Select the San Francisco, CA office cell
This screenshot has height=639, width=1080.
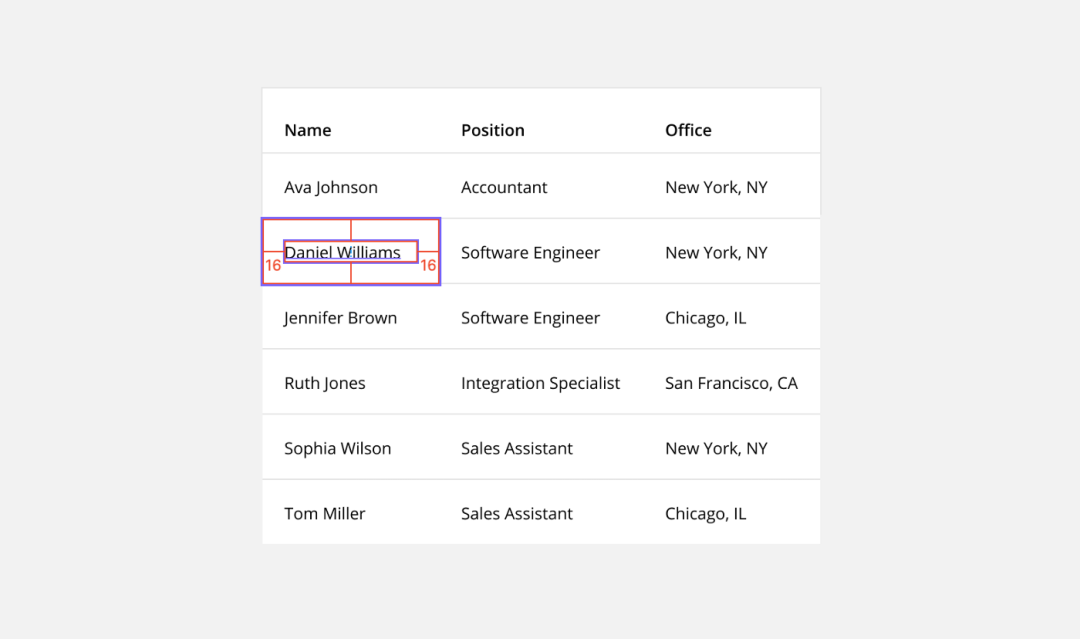[x=731, y=383]
